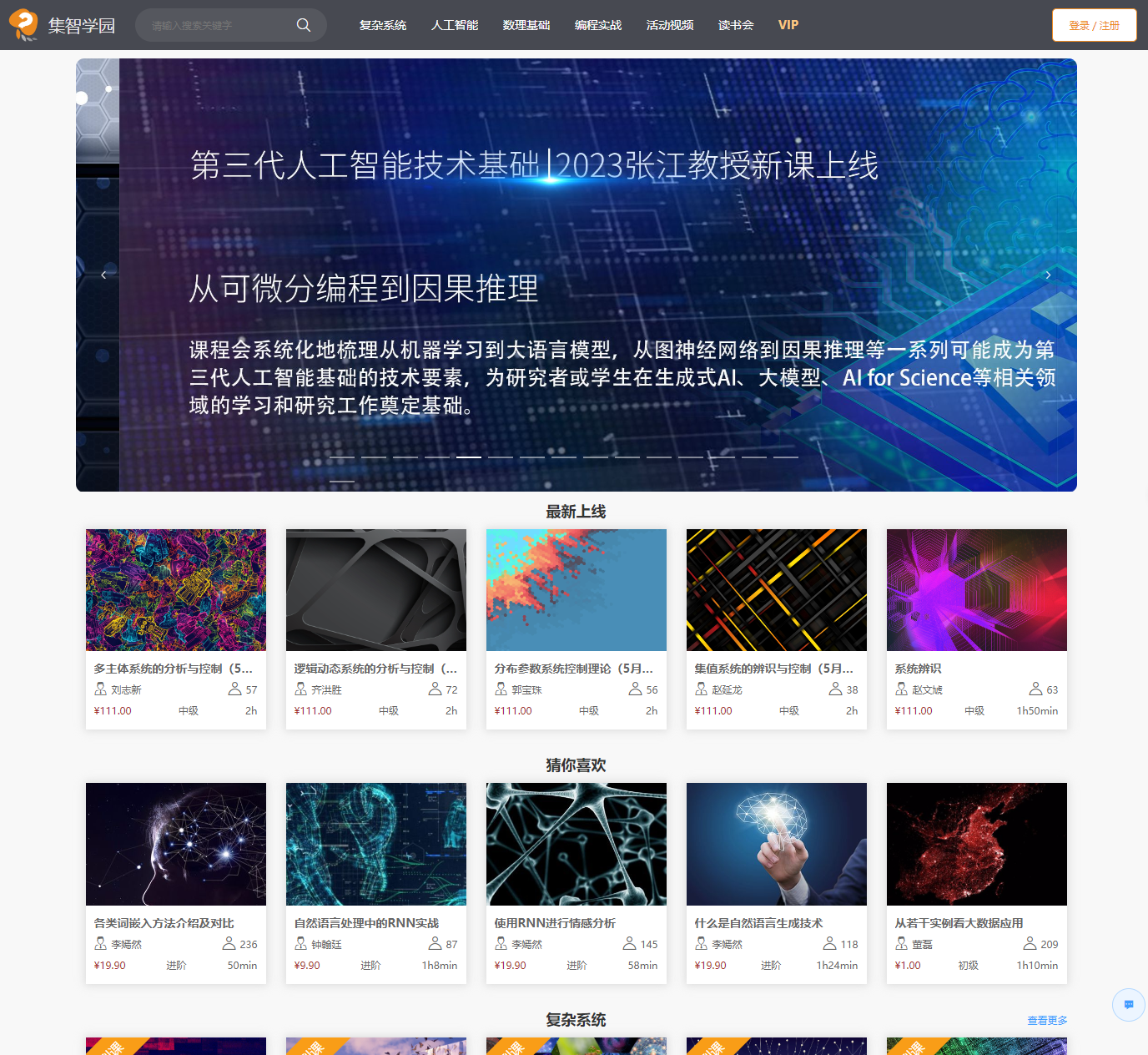This screenshot has height=1055, width=1148.
Task: Go to previous banner slide arrow
Action: click(x=103, y=275)
